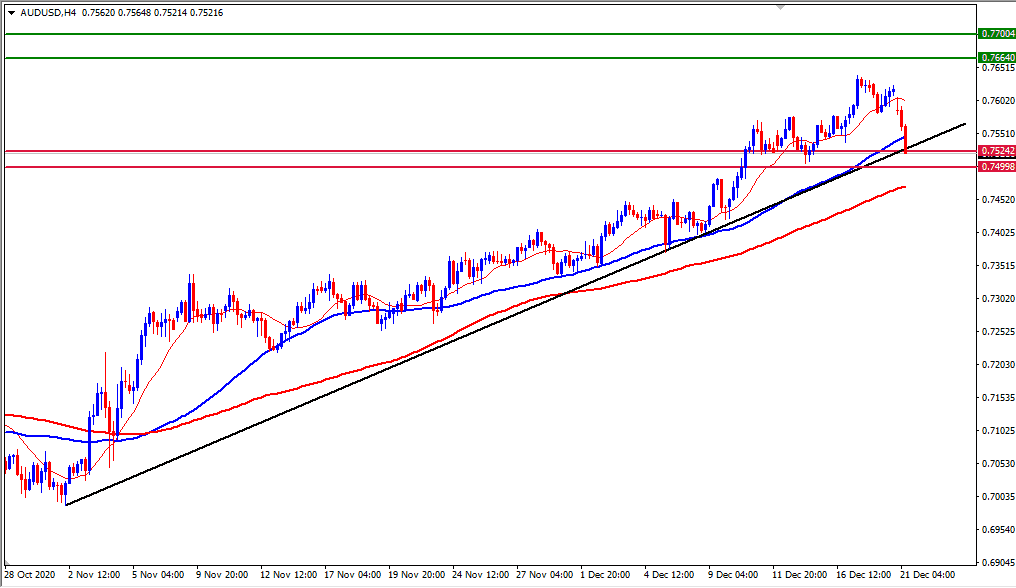The width and height of the screenshot is (1016, 588).
Task: Click the 21 Dec 04:00 time label
Action: [x=930, y=577]
